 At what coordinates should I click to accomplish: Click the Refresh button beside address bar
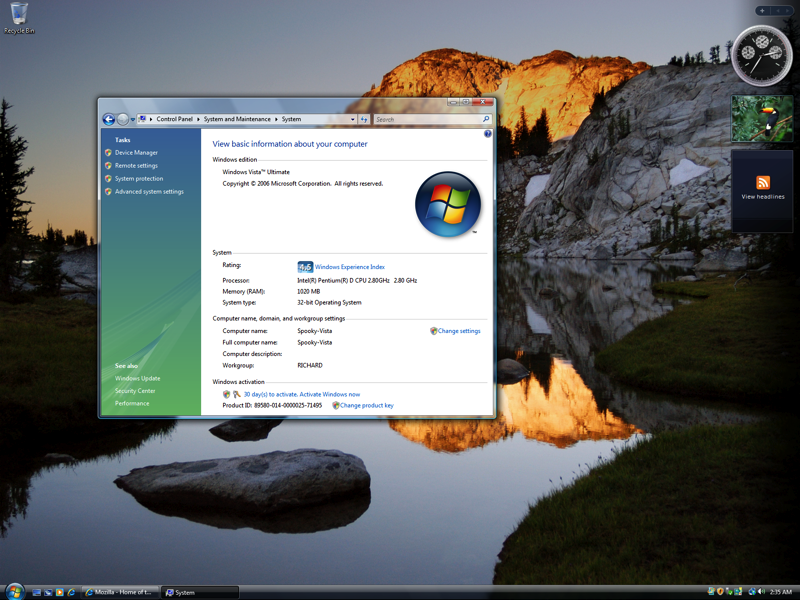(364, 119)
